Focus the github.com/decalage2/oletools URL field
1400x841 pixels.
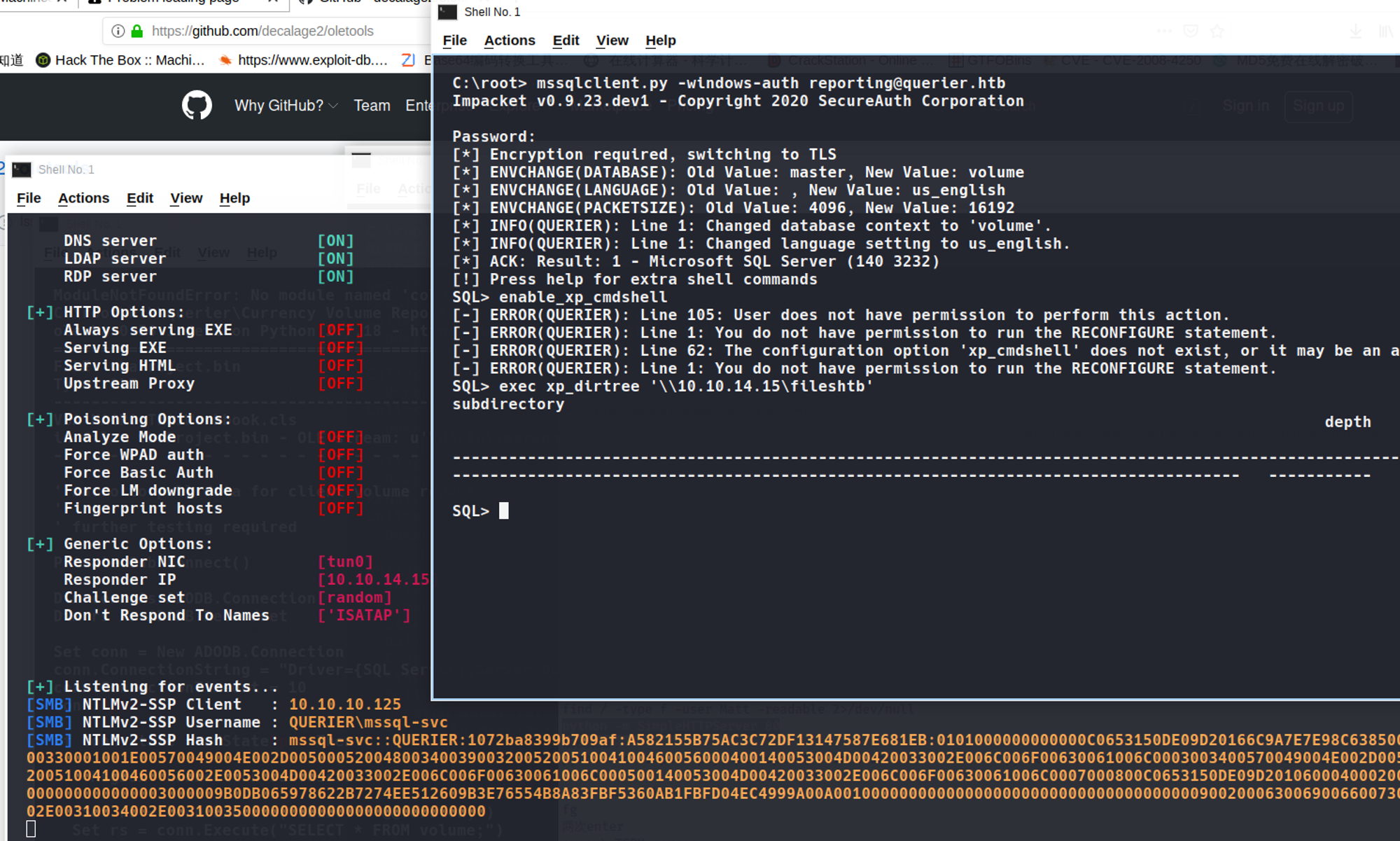pos(262,31)
